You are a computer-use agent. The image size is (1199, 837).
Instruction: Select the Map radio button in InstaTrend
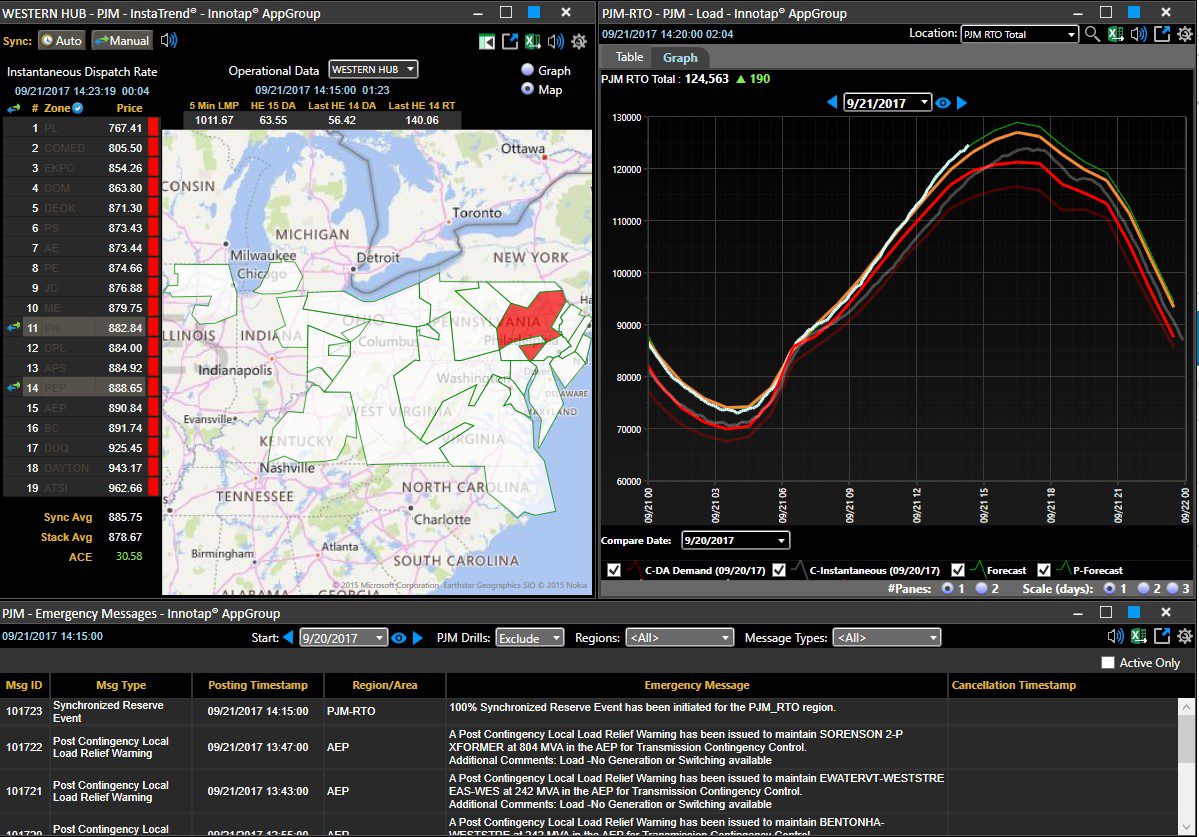coord(528,89)
